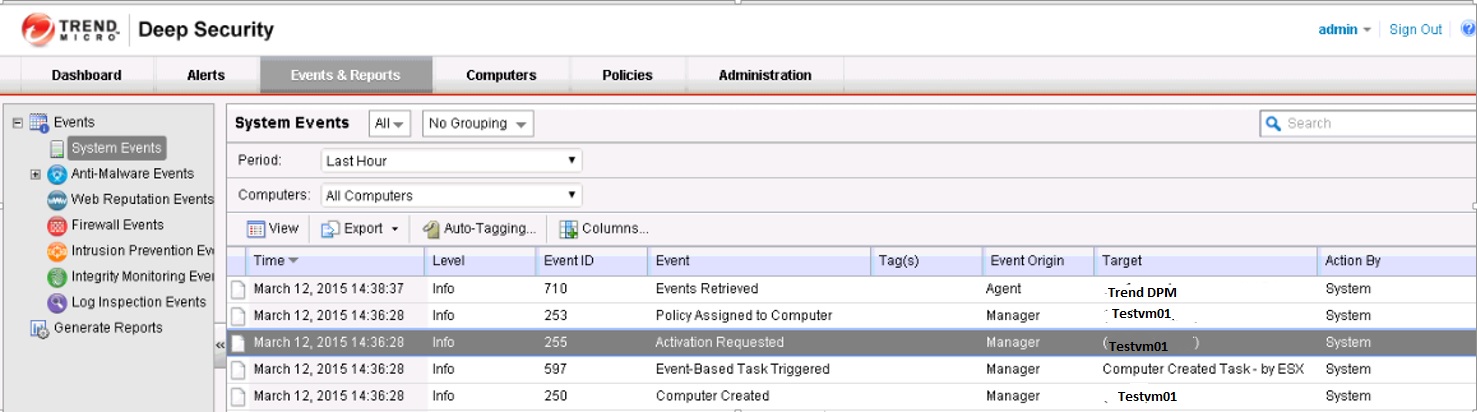Open the Columns chooser

(x=604, y=229)
